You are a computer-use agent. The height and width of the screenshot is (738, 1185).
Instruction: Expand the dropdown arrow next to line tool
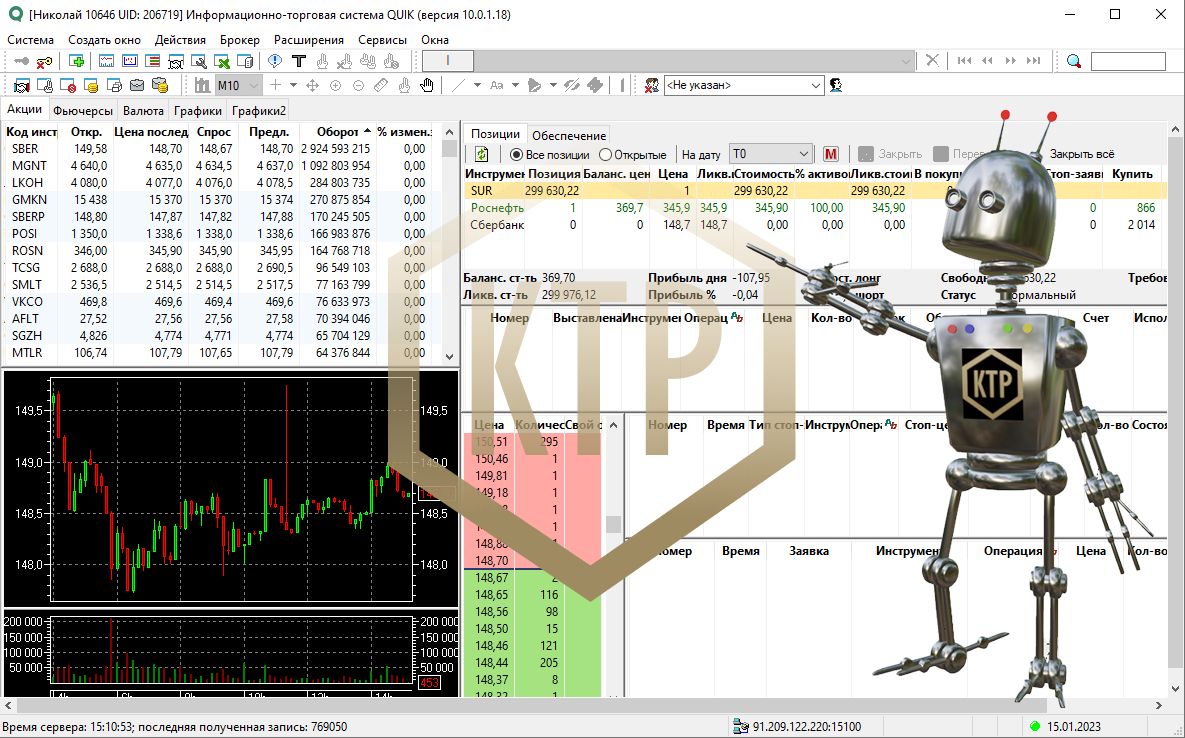click(x=477, y=85)
